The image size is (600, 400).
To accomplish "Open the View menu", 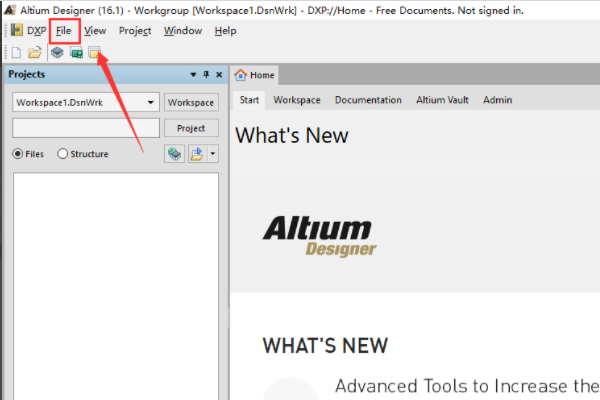I will (x=95, y=31).
